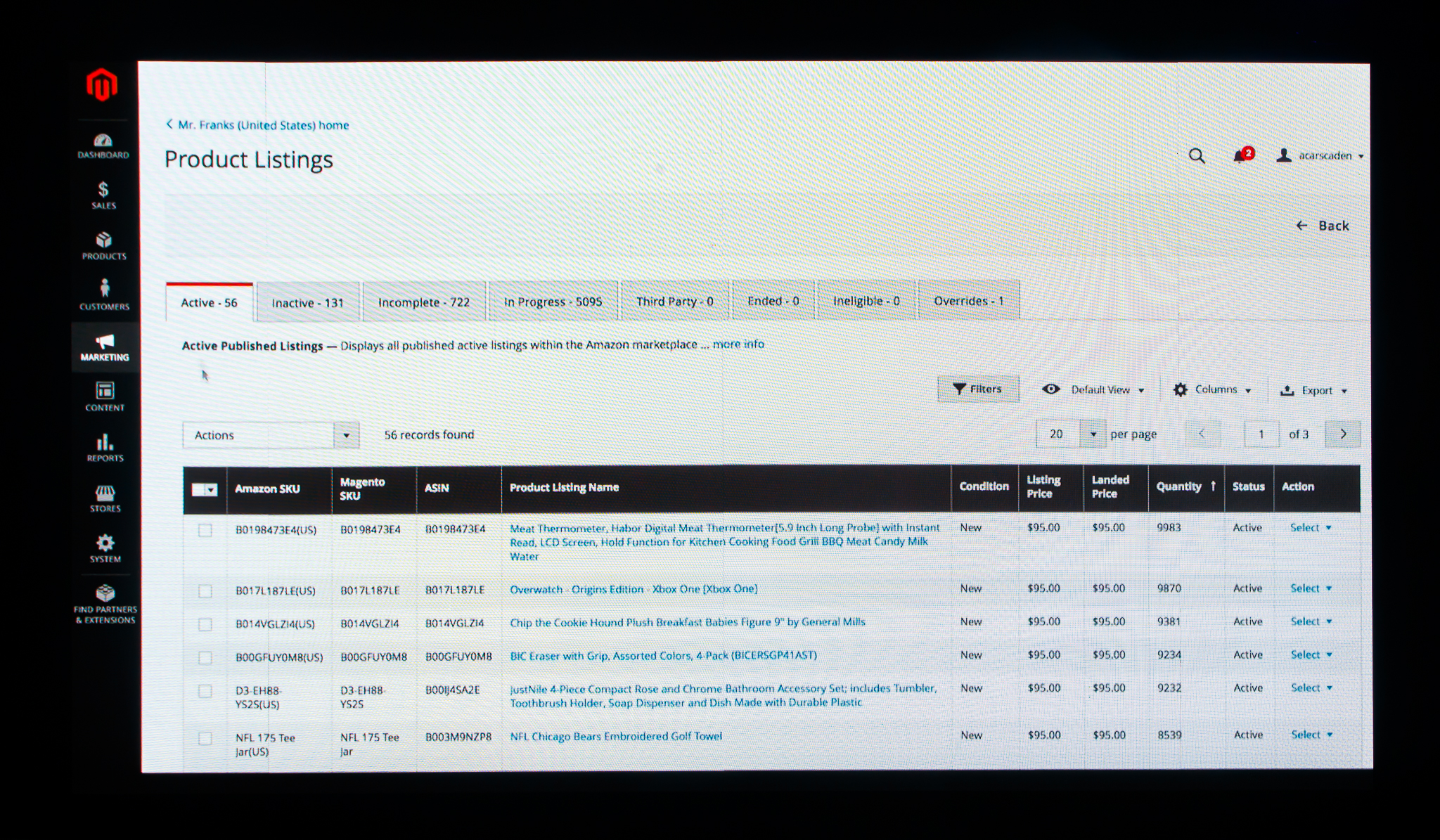
Task: Open Select action for B017L187LE row
Action: coord(1311,588)
